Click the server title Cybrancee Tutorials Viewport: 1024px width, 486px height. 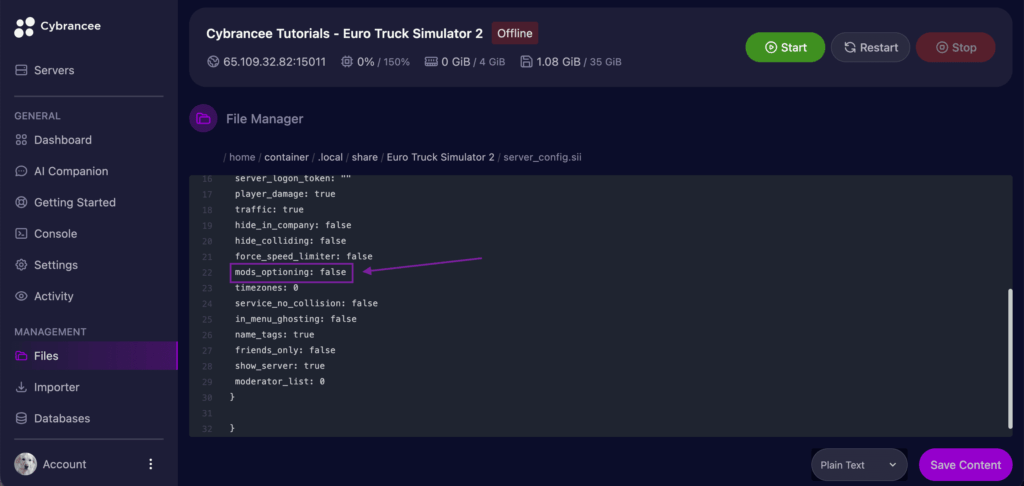pyautogui.click(x=344, y=33)
